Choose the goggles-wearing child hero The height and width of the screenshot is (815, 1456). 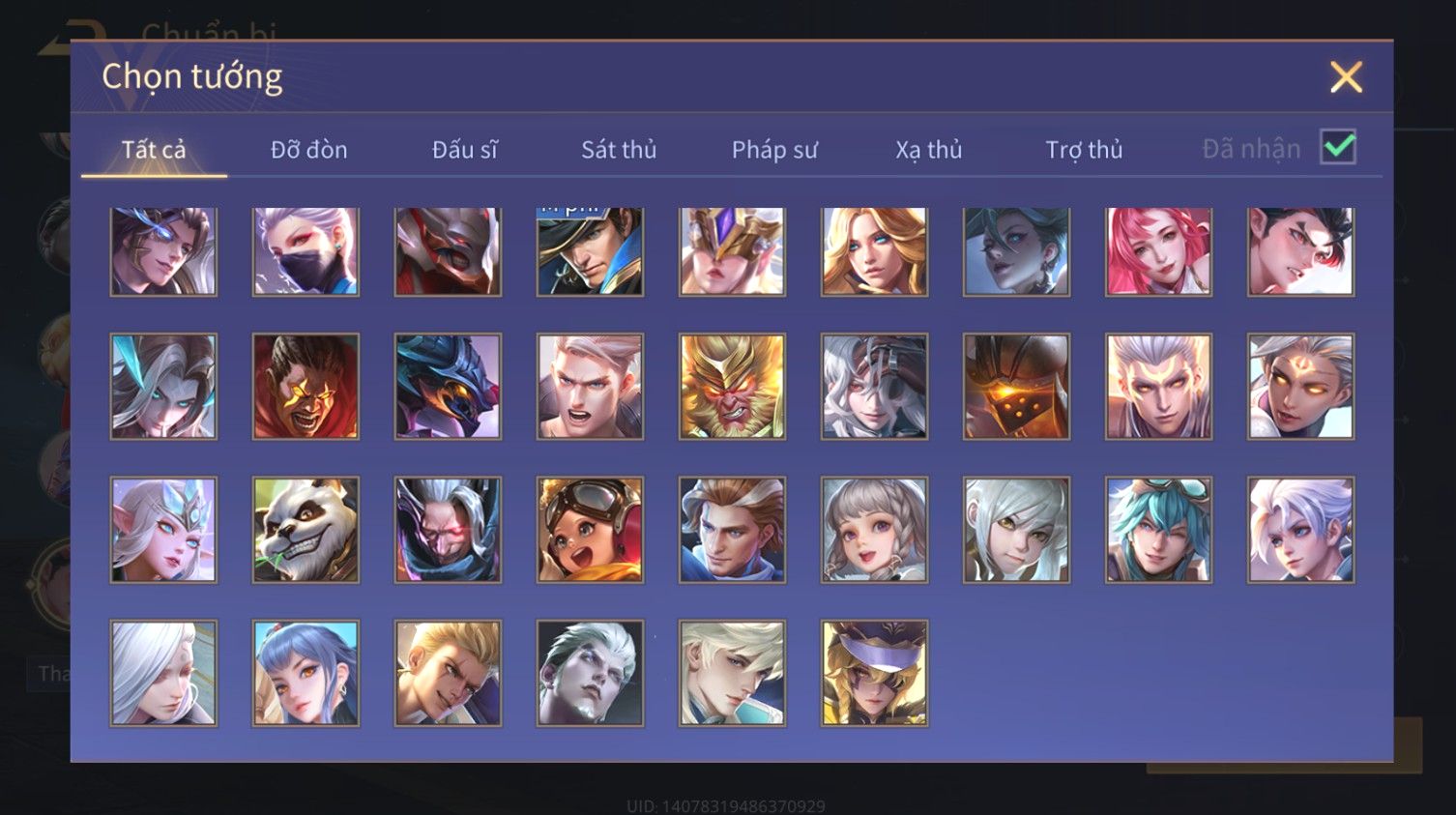coord(590,530)
